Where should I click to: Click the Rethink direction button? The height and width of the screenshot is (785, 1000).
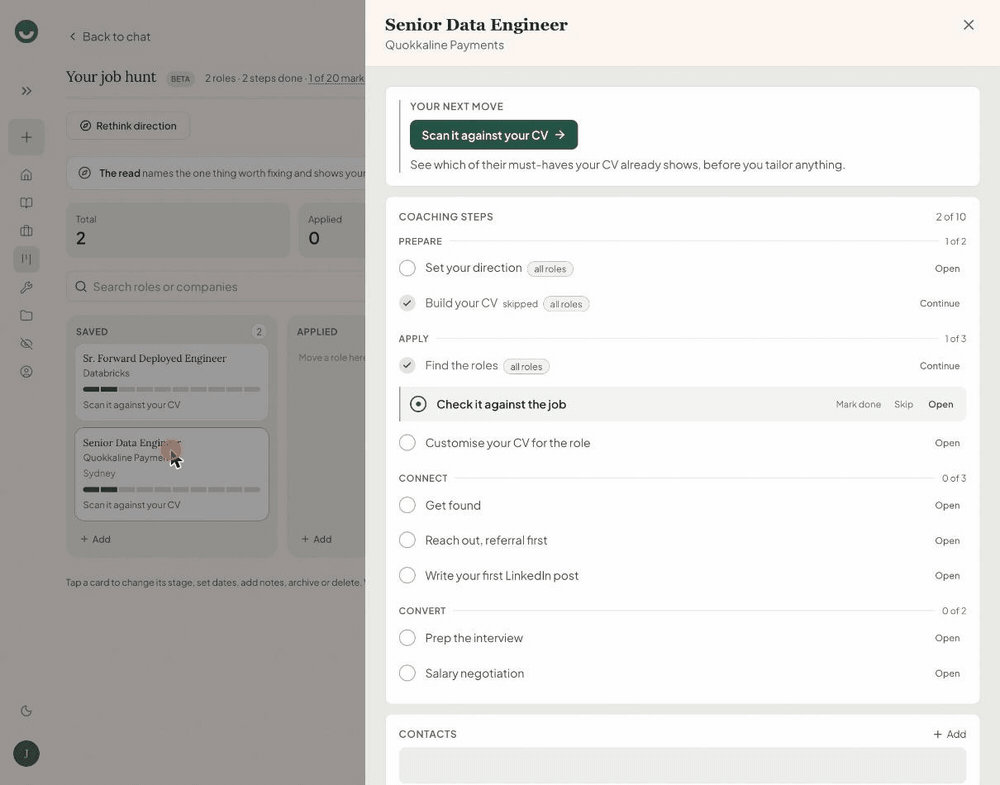(128, 126)
